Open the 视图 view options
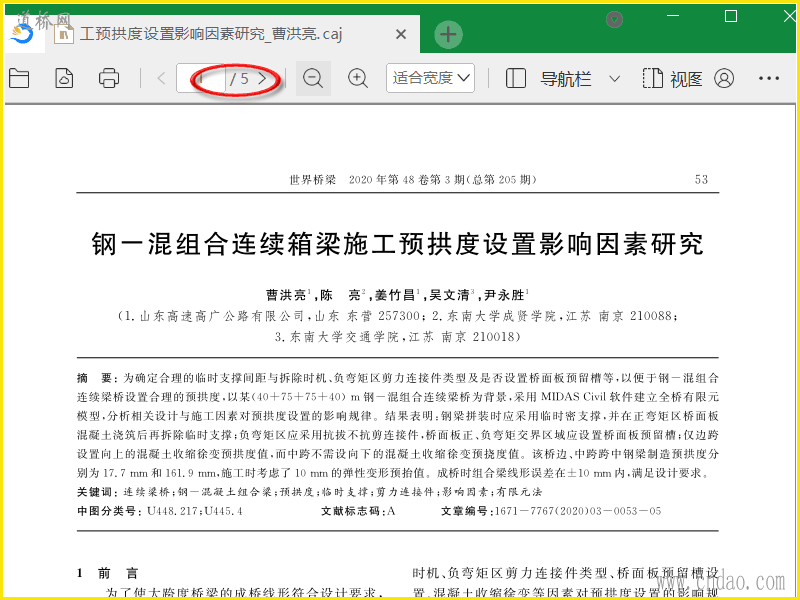Screen dimensions: 800x600 [672, 79]
